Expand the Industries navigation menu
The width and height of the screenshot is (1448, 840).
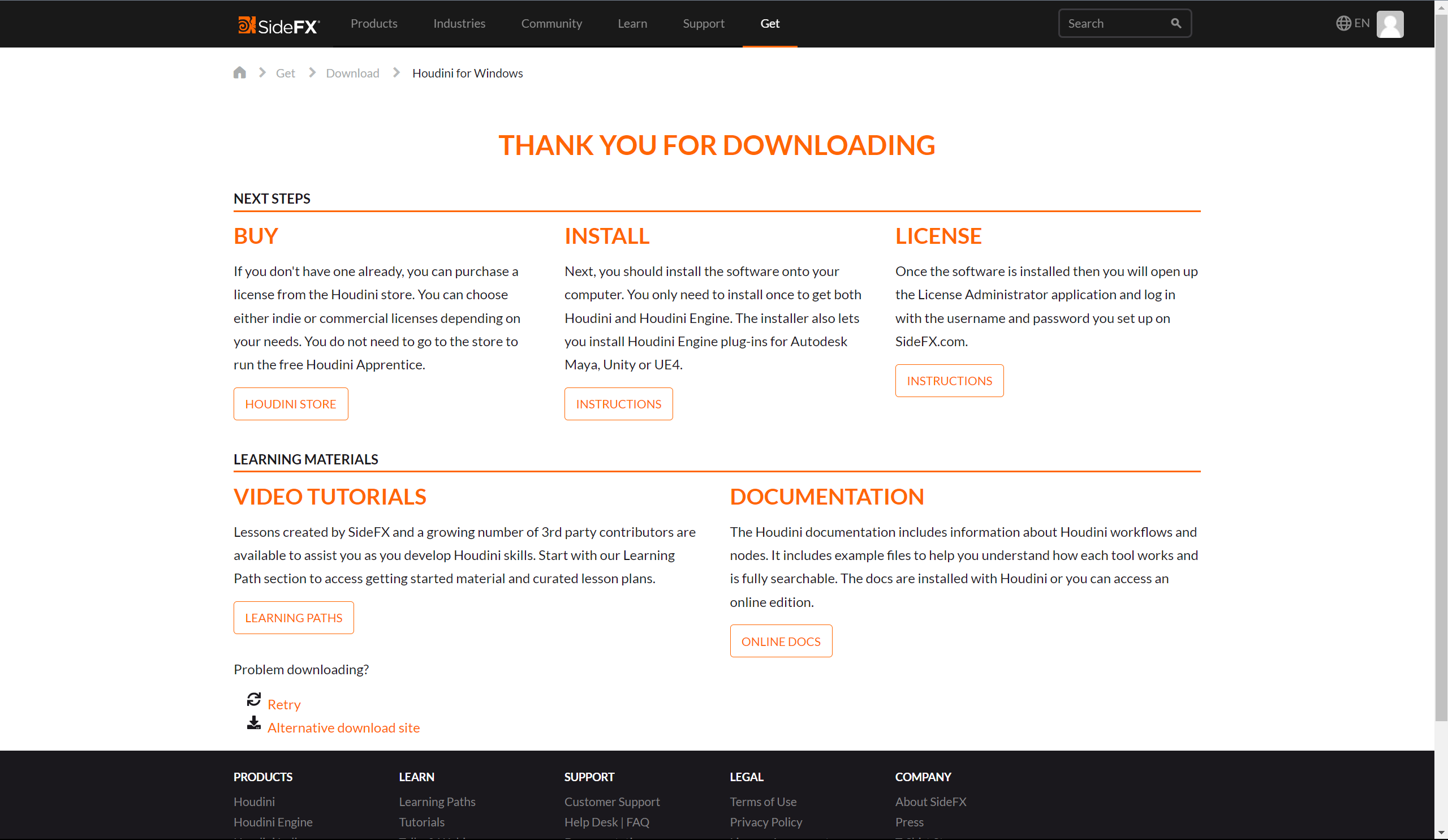459,24
